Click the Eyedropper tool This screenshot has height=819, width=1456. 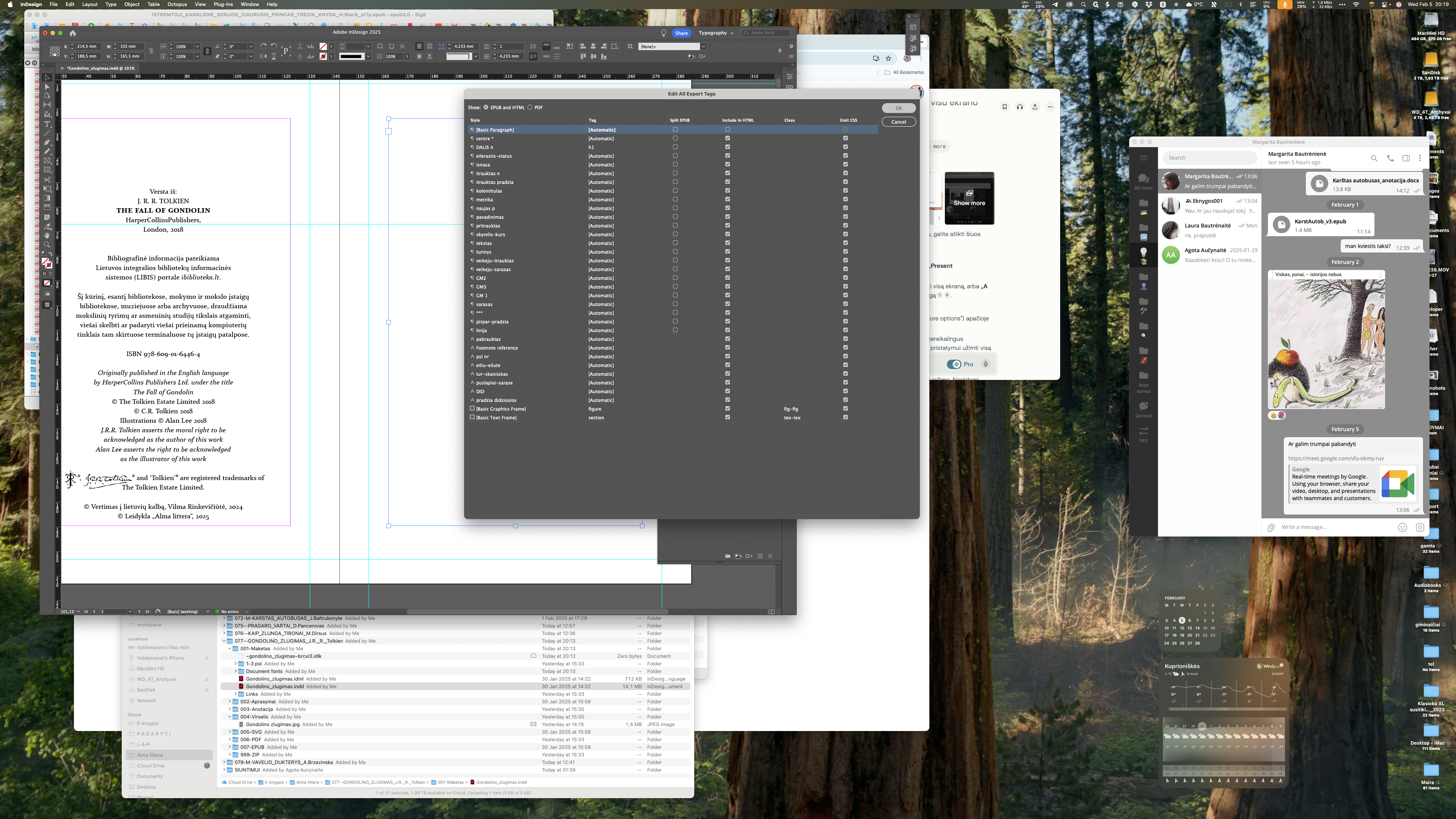pyautogui.click(x=47, y=226)
